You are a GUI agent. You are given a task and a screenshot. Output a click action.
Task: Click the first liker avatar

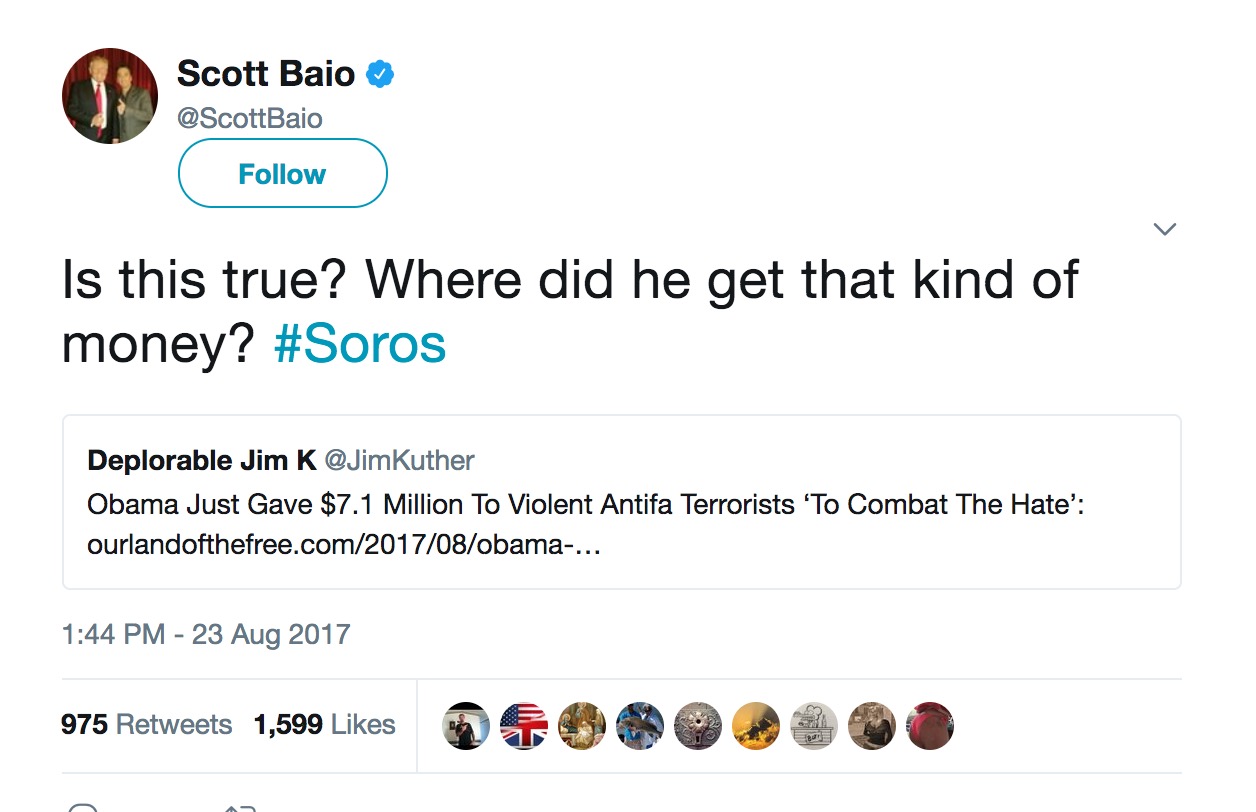465,726
